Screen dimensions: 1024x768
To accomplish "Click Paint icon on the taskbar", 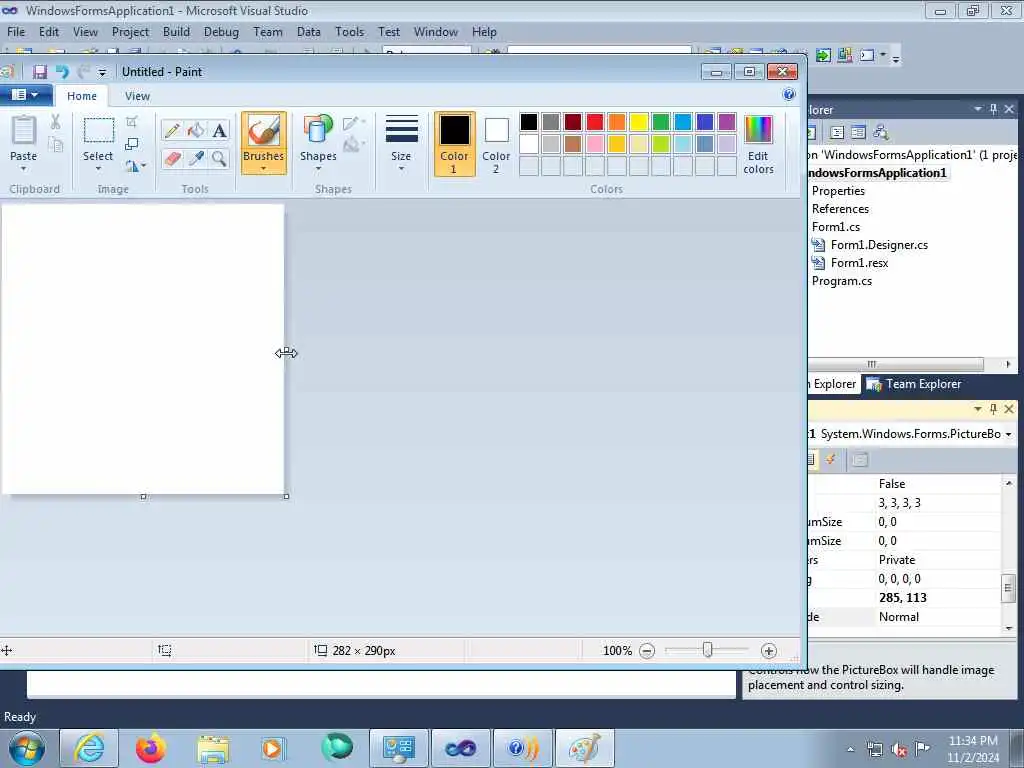I will [x=584, y=748].
